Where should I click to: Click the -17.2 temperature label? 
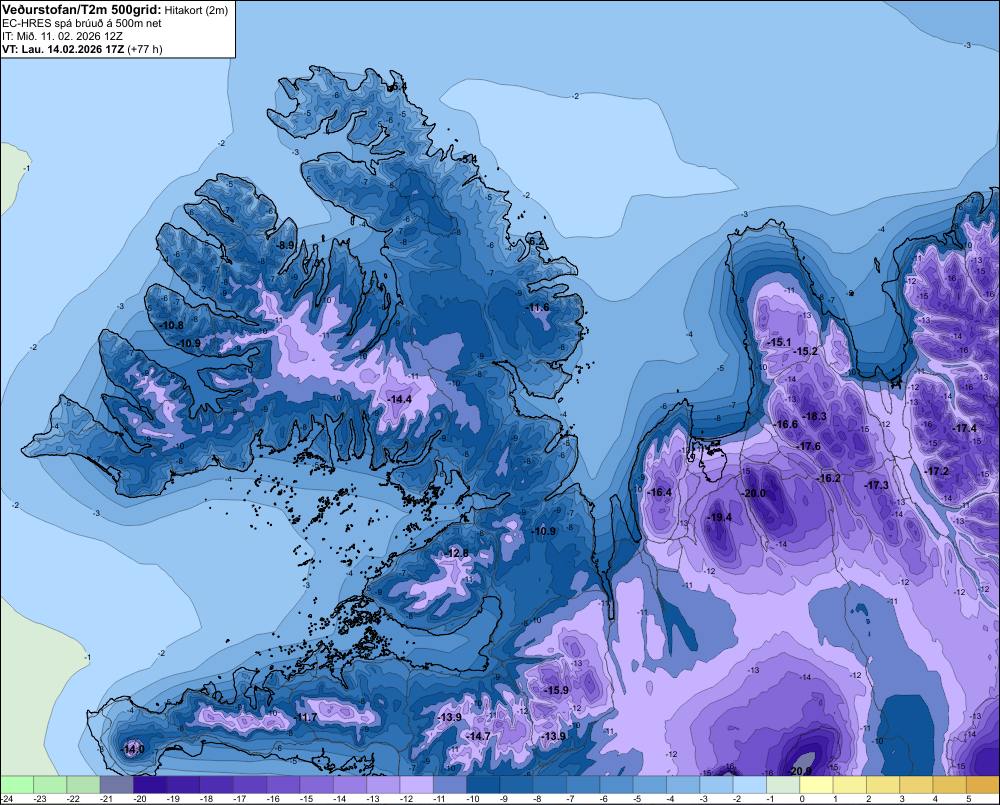point(937,471)
